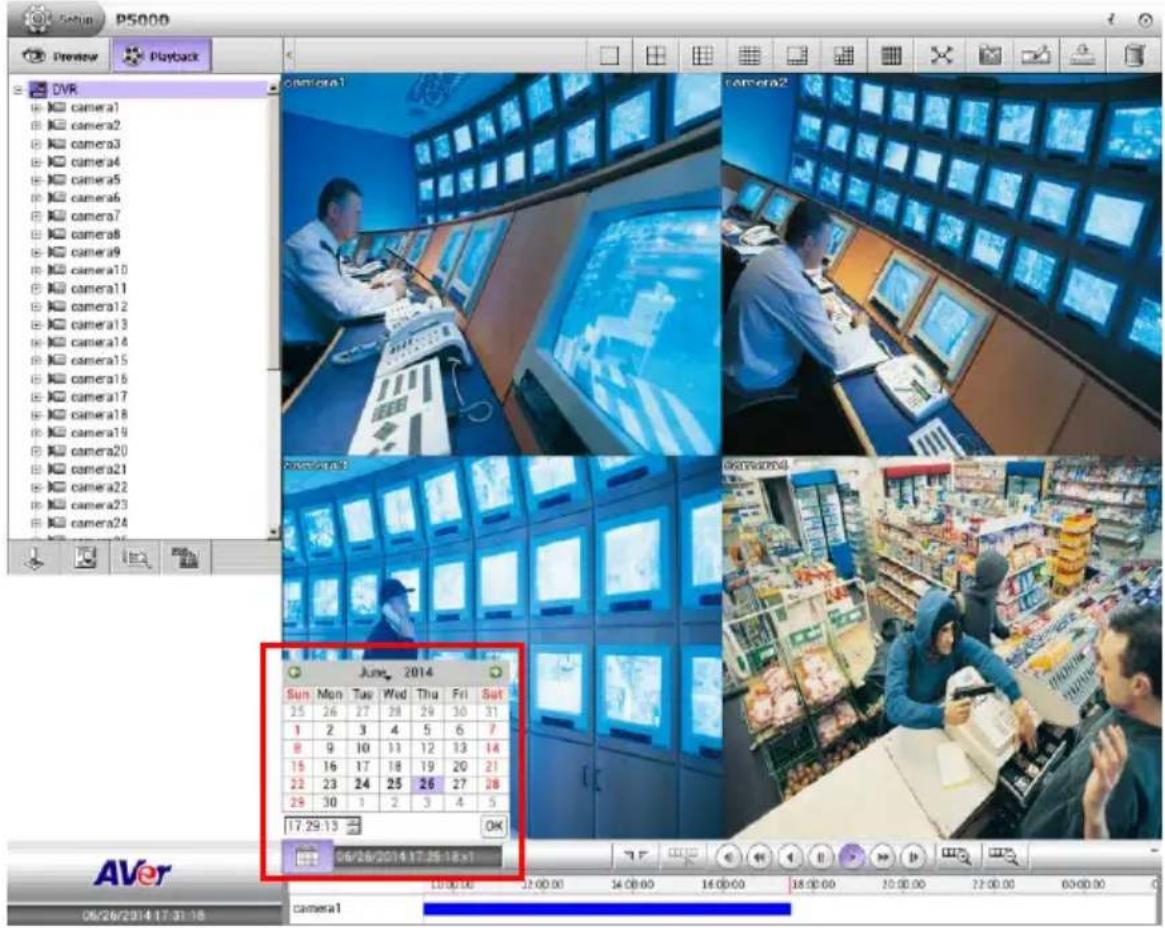Click the fast forward button
Image resolution: width=1165 pixels, height=928 pixels.
point(883,857)
